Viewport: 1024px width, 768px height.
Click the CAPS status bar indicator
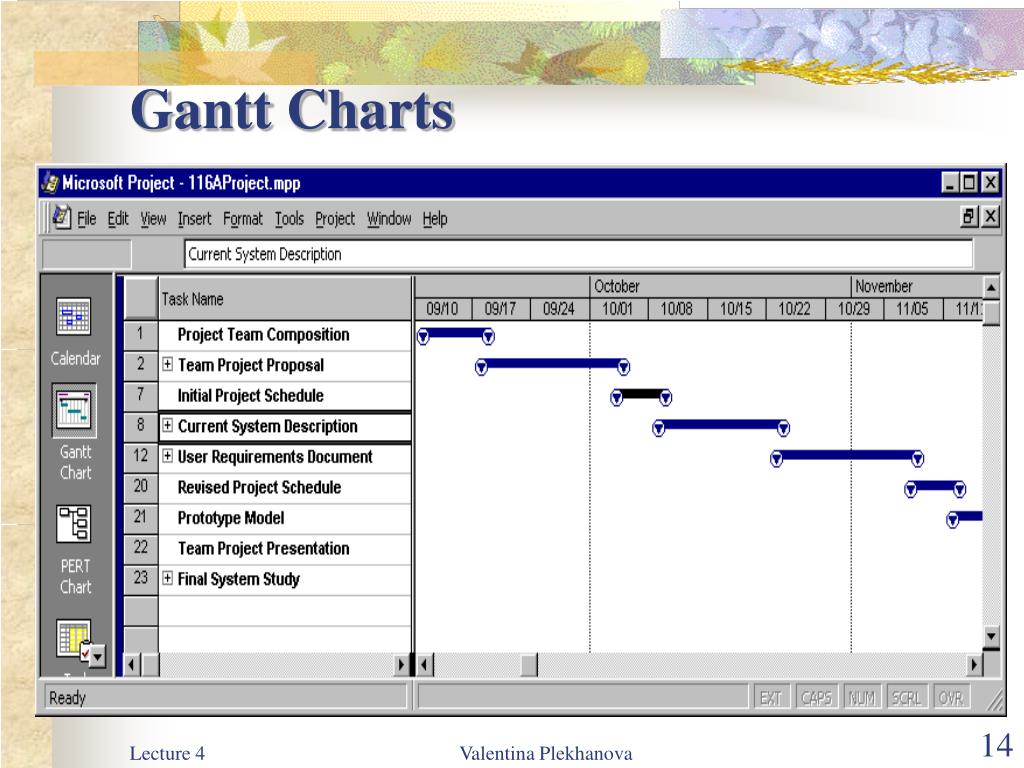[816, 698]
